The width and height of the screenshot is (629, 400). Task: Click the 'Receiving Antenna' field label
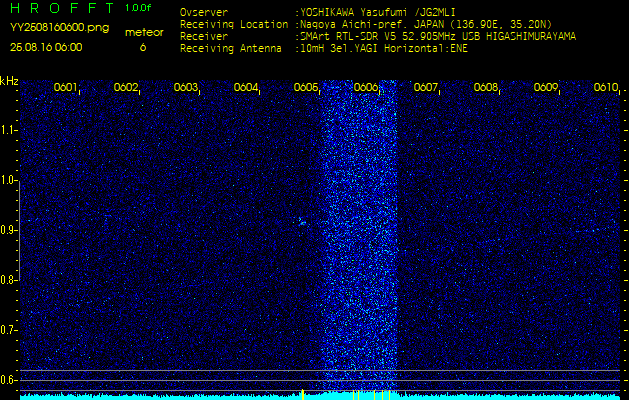(231, 49)
